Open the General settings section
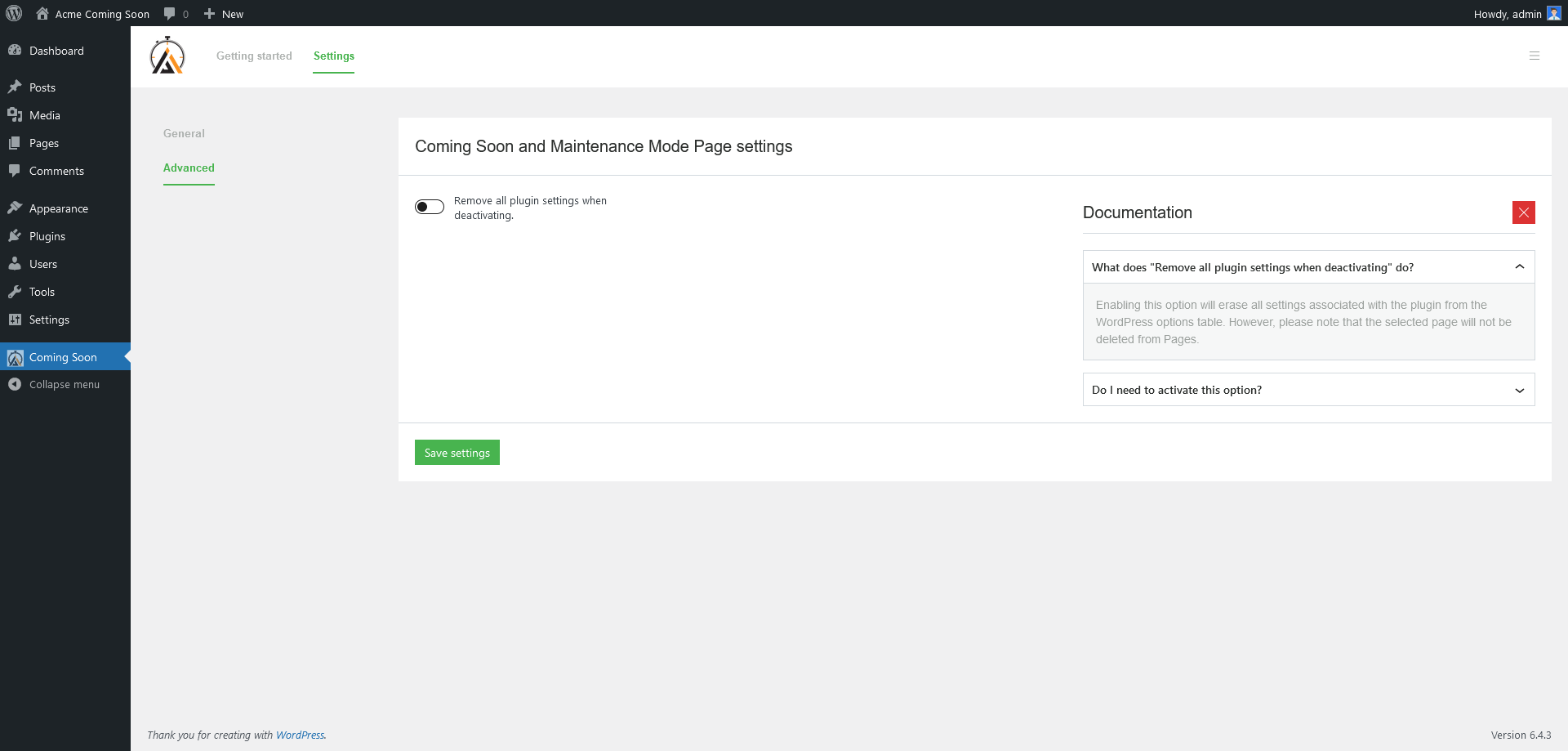Viewport: 1568px width, 751px height. tap(184, 133)
